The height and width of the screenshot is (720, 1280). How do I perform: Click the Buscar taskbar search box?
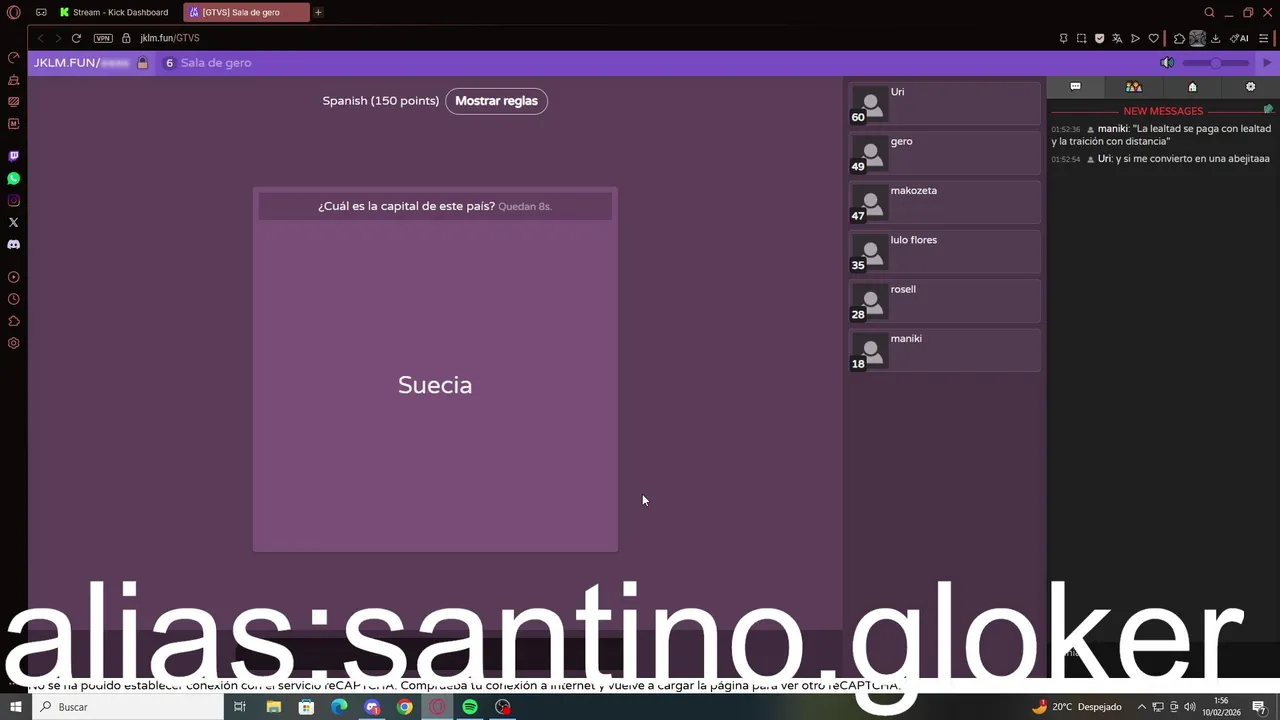coord(128,707)
